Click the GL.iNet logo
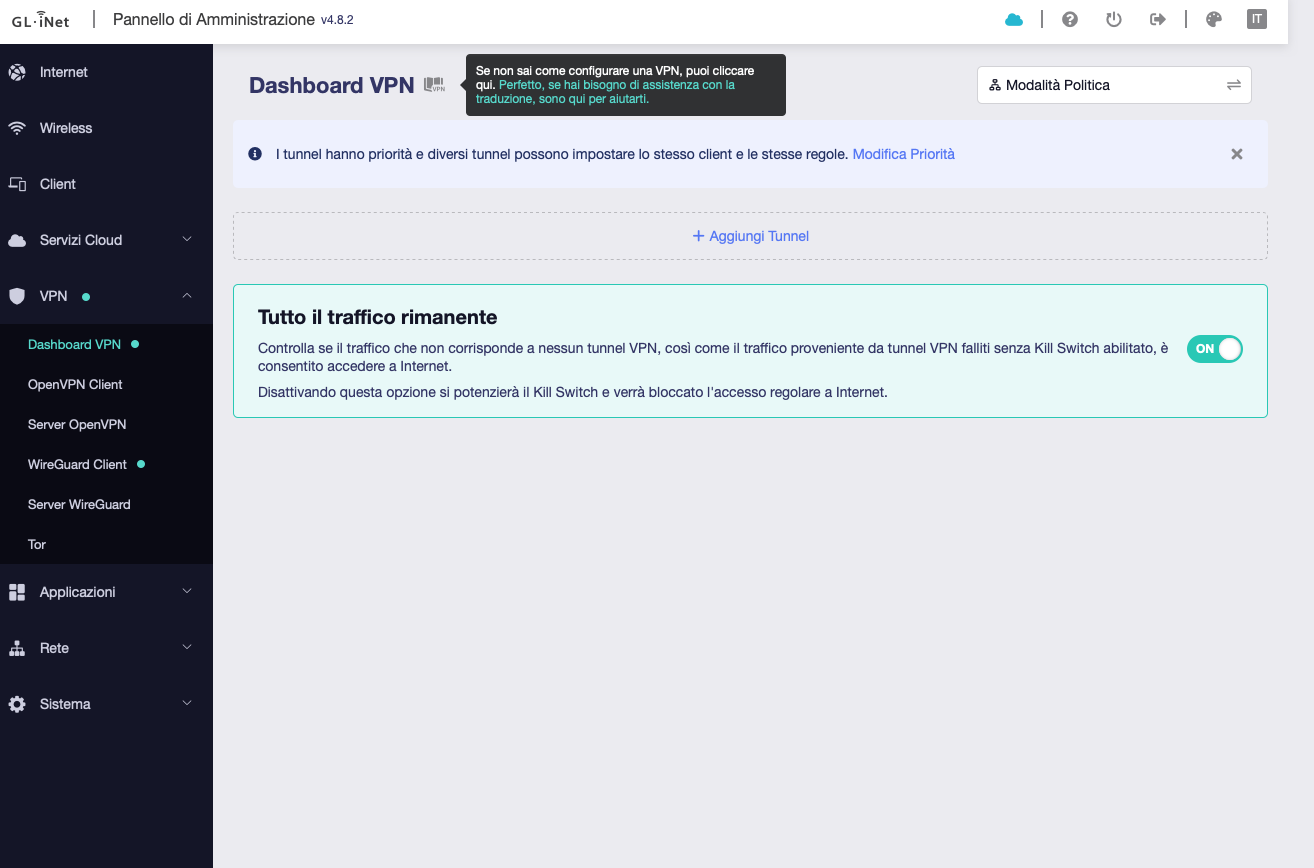This screenshot has height=868, width=1314. pyautogui.click(x=41, y=21)
